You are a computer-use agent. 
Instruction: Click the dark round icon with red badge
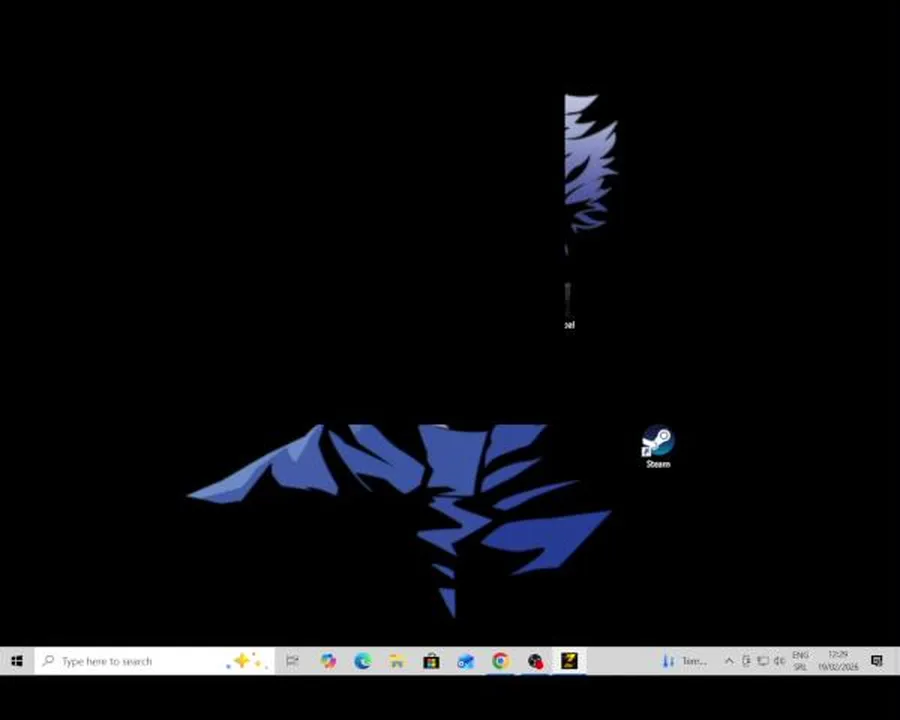[535, 661]
